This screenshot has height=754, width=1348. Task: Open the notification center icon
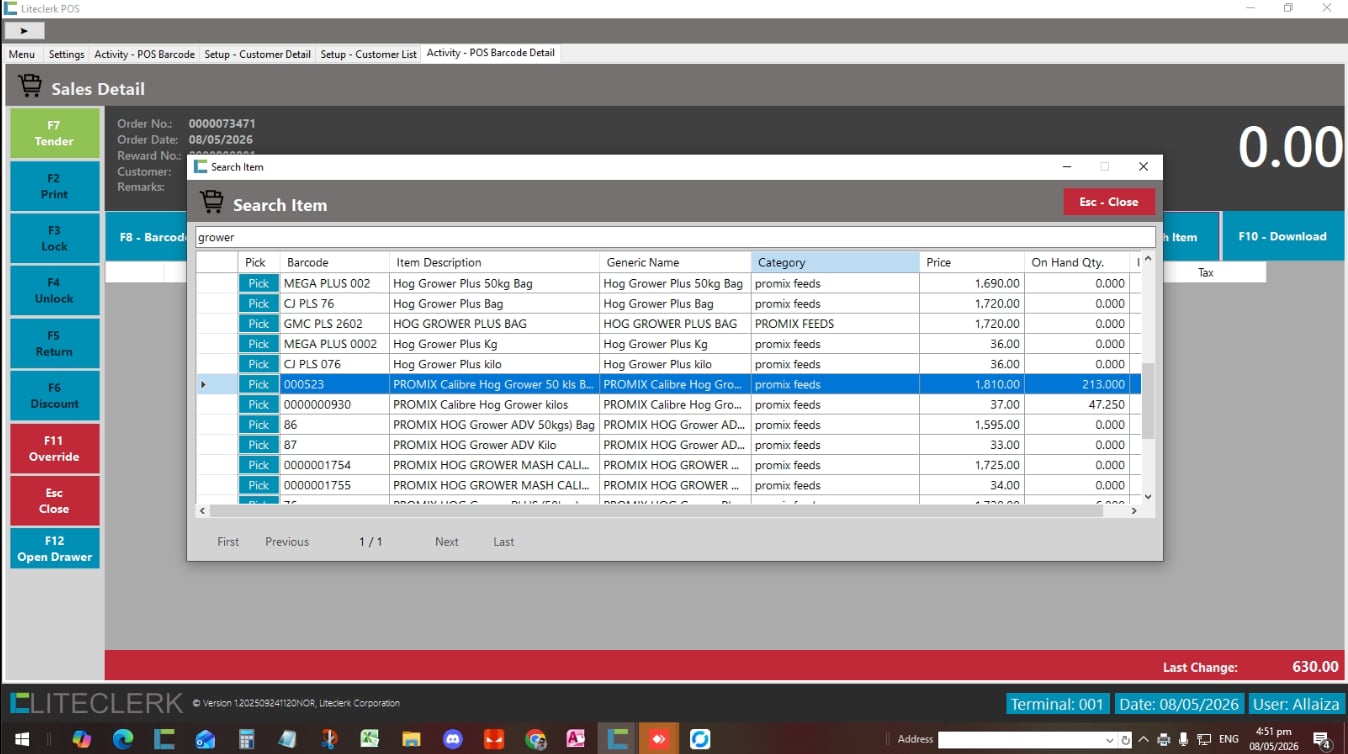pyautogui.click(x=1322, y=740)
